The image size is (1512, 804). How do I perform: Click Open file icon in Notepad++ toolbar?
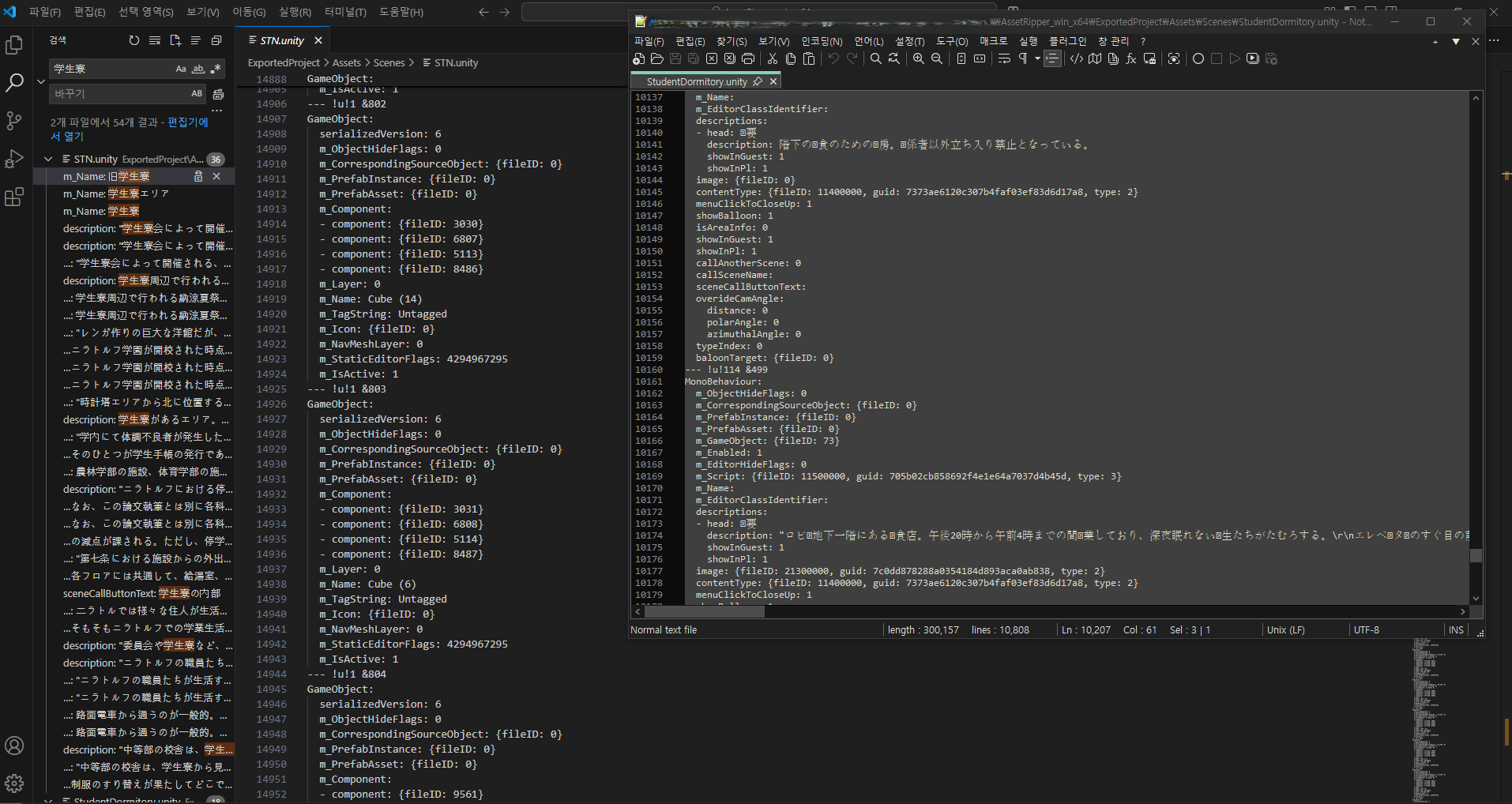coord(657,58)
